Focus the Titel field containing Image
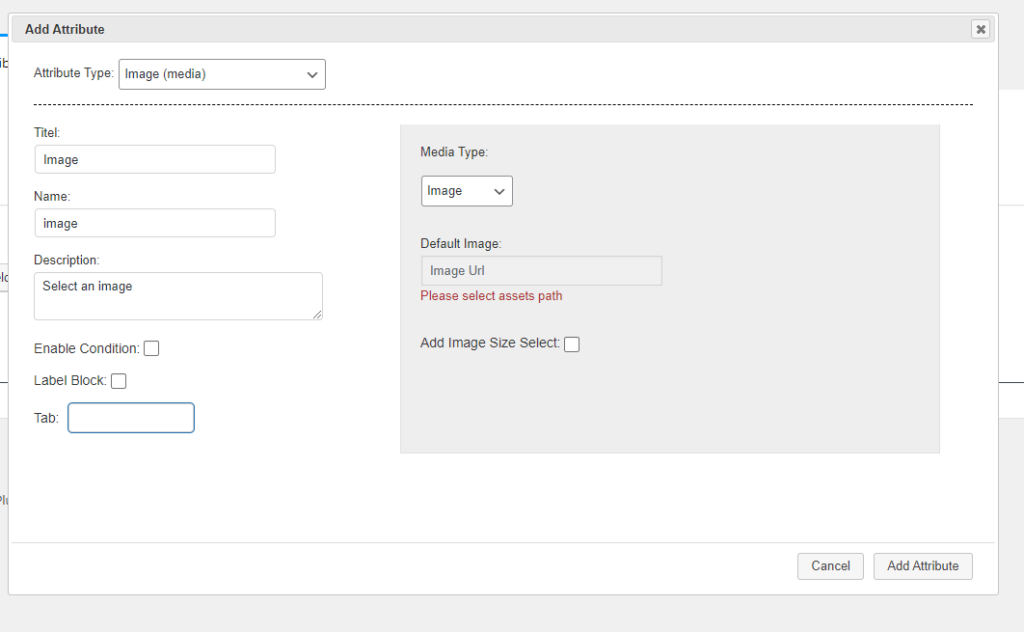The height and width of the screenshot is (632, 1024). click(155, 160)
